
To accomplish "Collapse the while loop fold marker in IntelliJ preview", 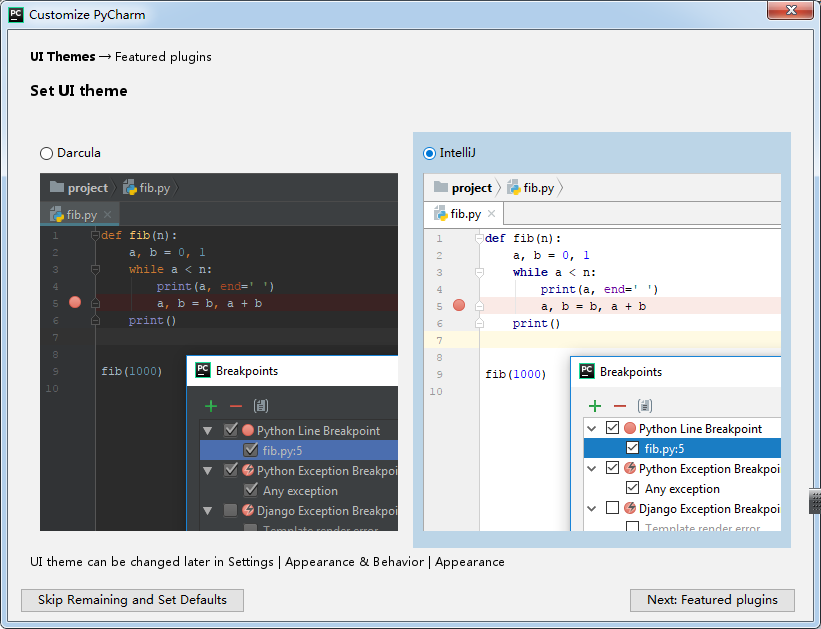I will pyautogui.click(x=479, y=273).
